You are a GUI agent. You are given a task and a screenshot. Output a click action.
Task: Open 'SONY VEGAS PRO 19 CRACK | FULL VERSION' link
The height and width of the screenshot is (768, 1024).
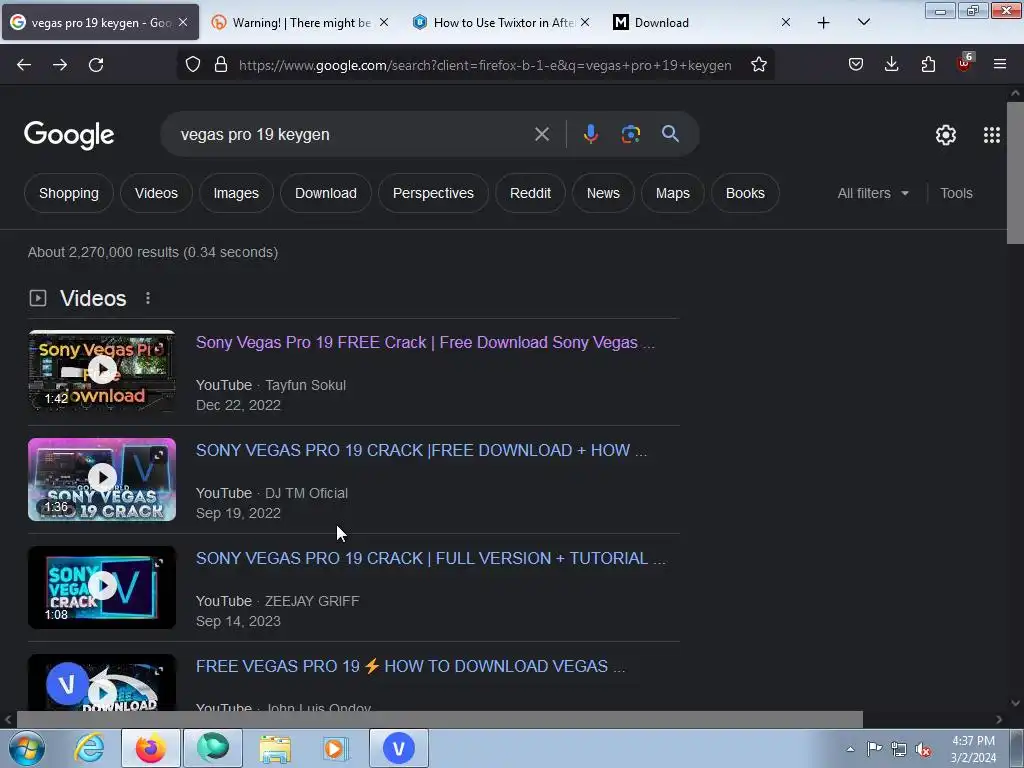point(431,558)
